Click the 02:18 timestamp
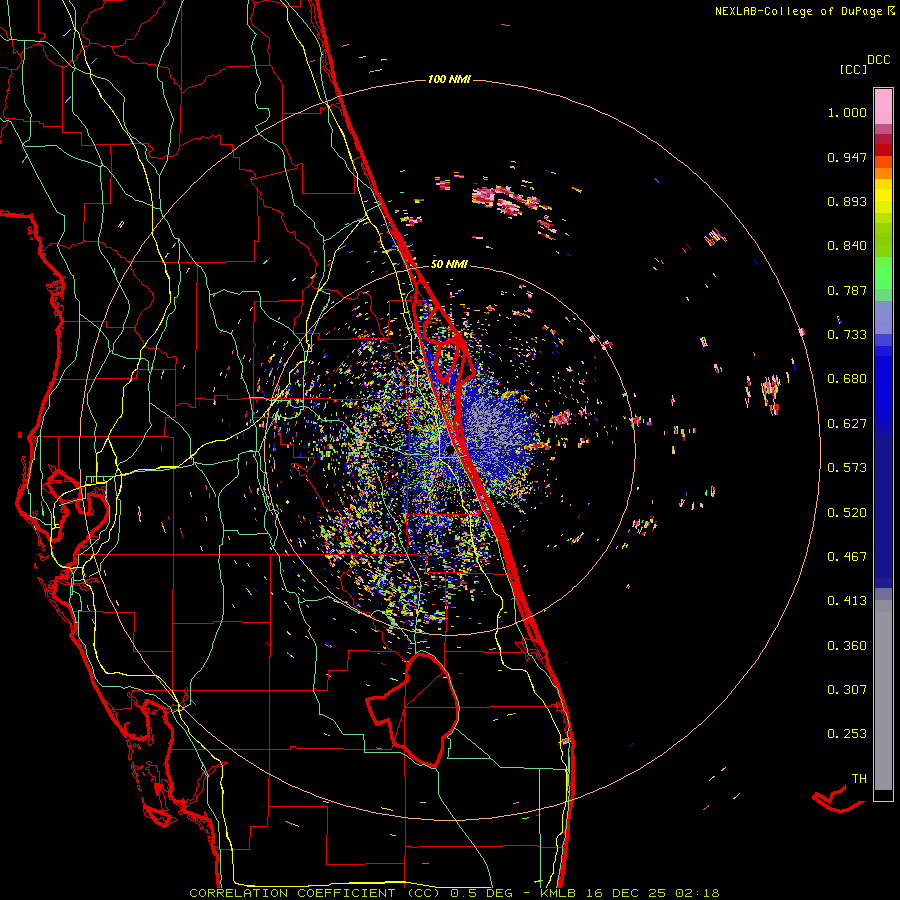Viewport: 900px width, 900px height. [x=696, y=893]
